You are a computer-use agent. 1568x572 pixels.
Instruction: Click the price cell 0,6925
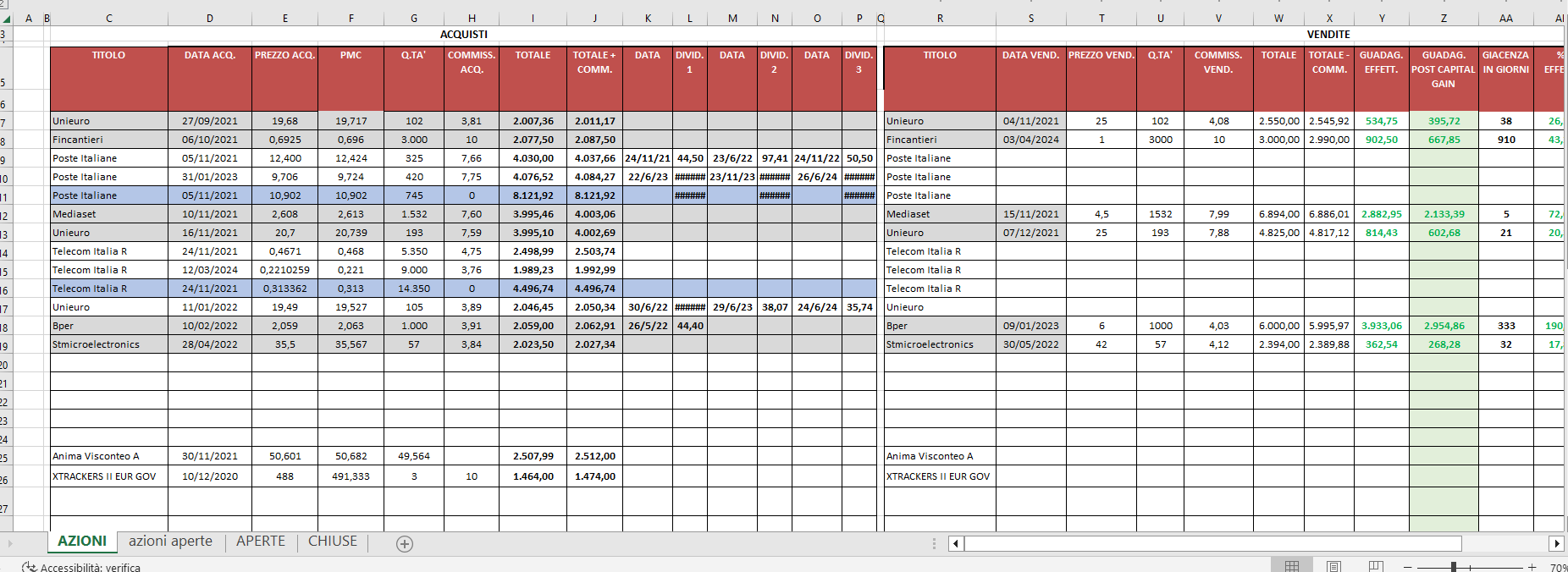tap(284, 140)
